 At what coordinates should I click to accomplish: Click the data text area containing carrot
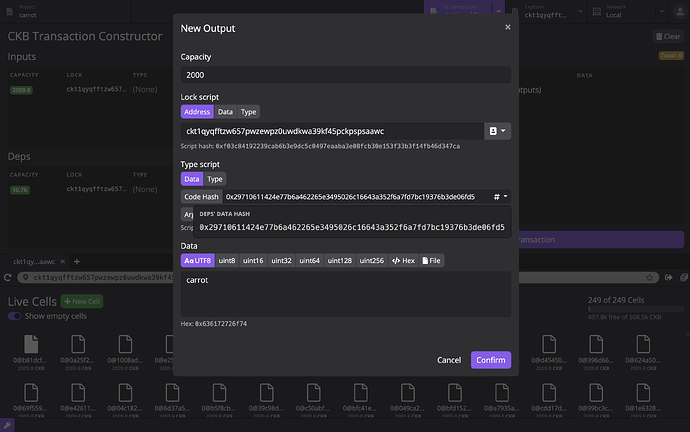click(x=345, y=294)
